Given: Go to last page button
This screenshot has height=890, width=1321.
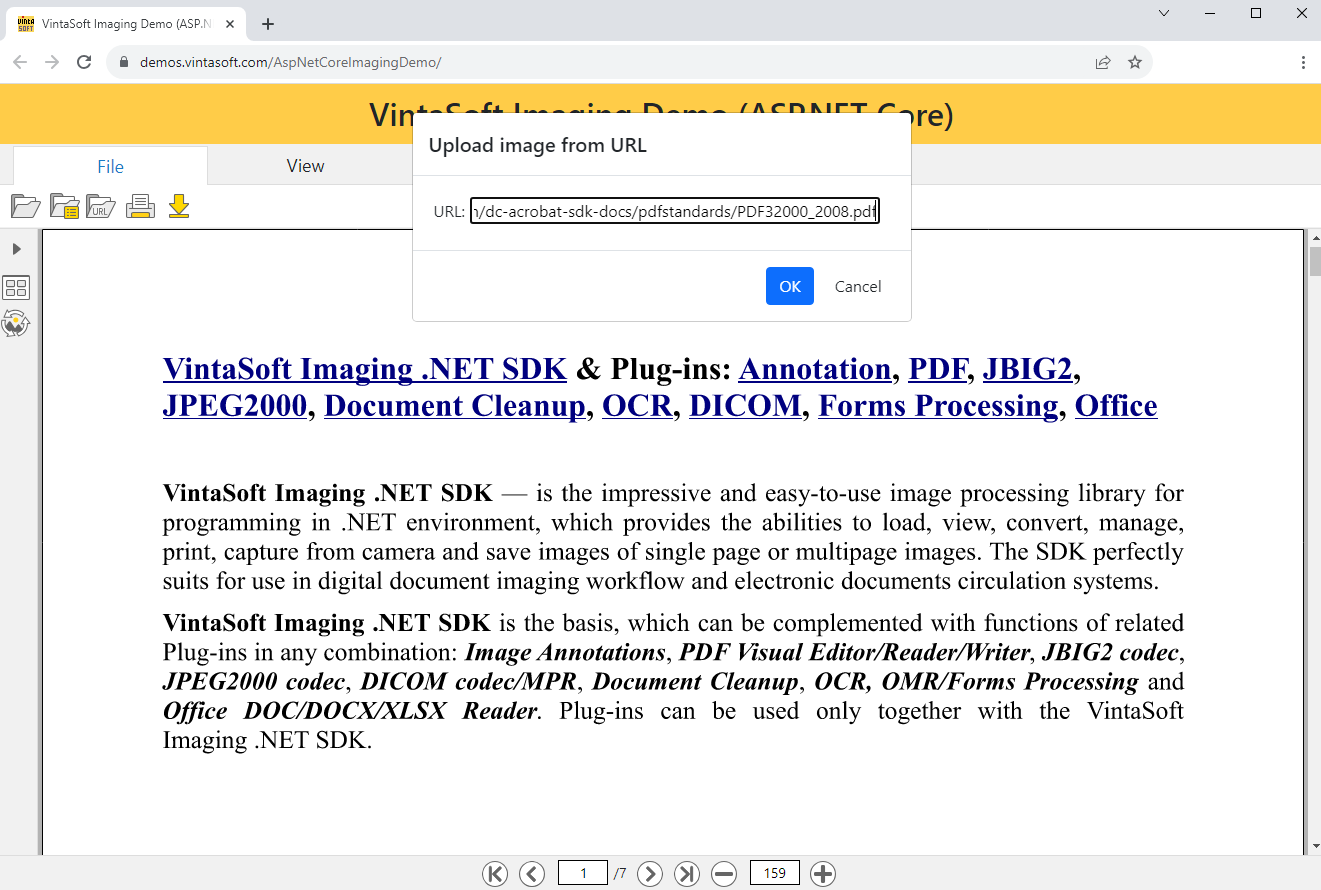Looking at the screenshot, I should [x=687, y=873].
